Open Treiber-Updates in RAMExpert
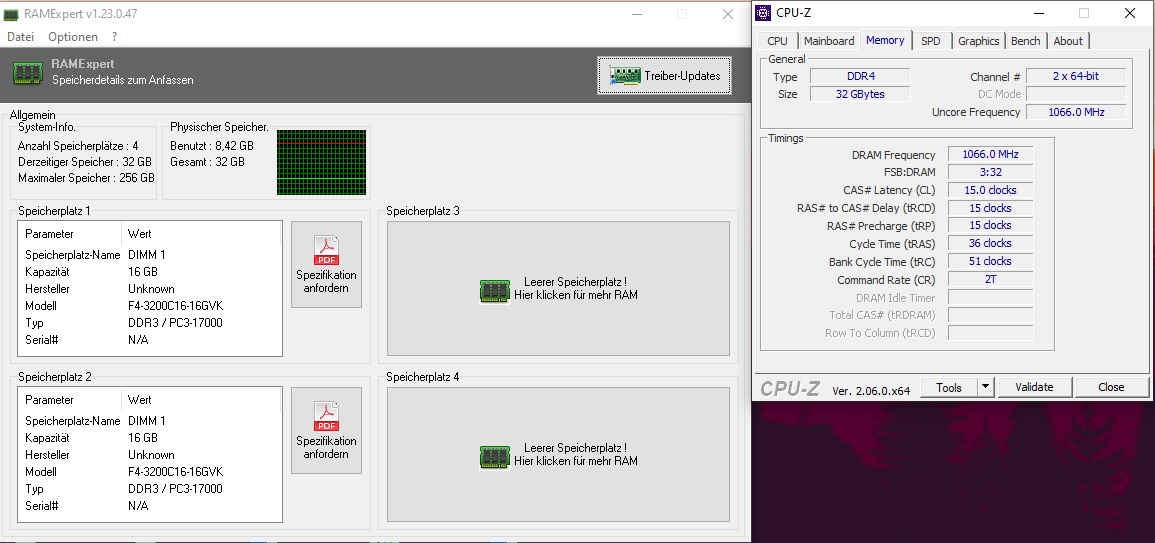Viewport: 1155px width, 543px height. (x=664, y=75)
